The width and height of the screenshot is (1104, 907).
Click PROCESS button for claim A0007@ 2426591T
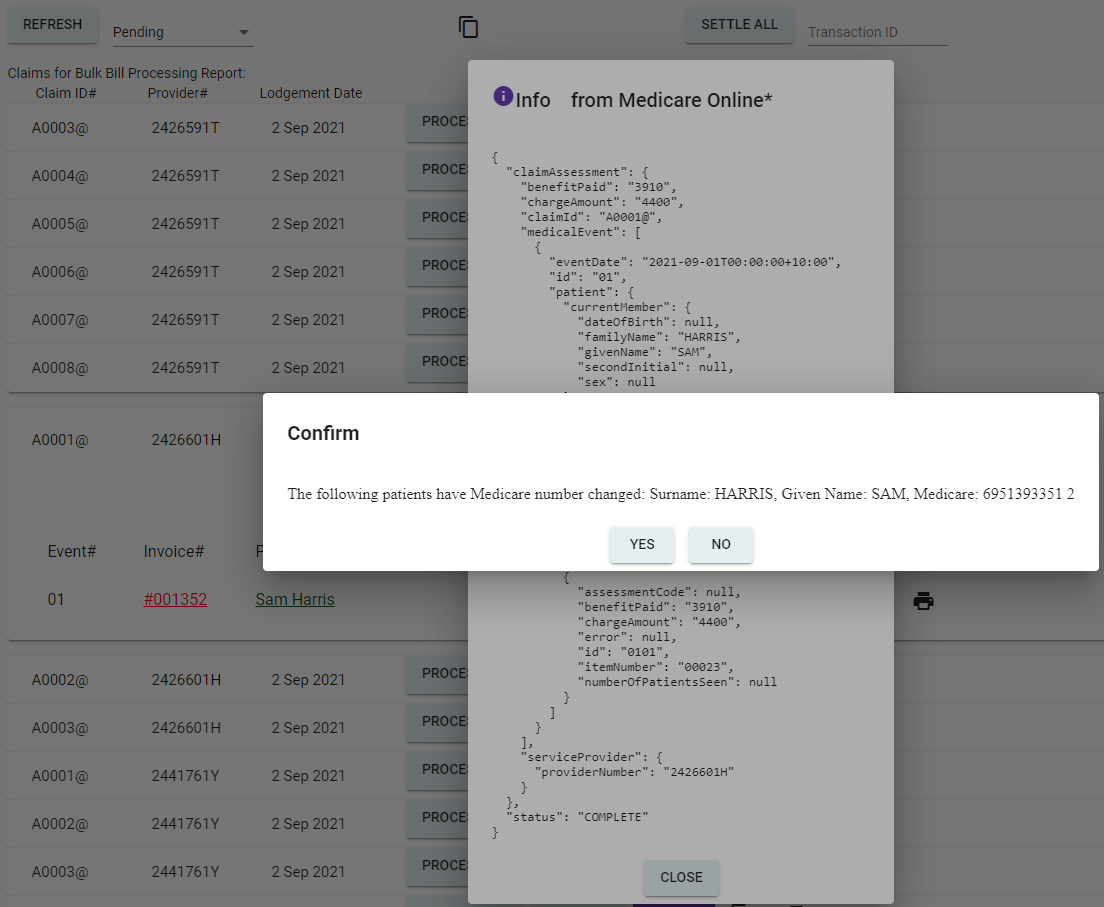pyautogui.click(x=437, y=313)
